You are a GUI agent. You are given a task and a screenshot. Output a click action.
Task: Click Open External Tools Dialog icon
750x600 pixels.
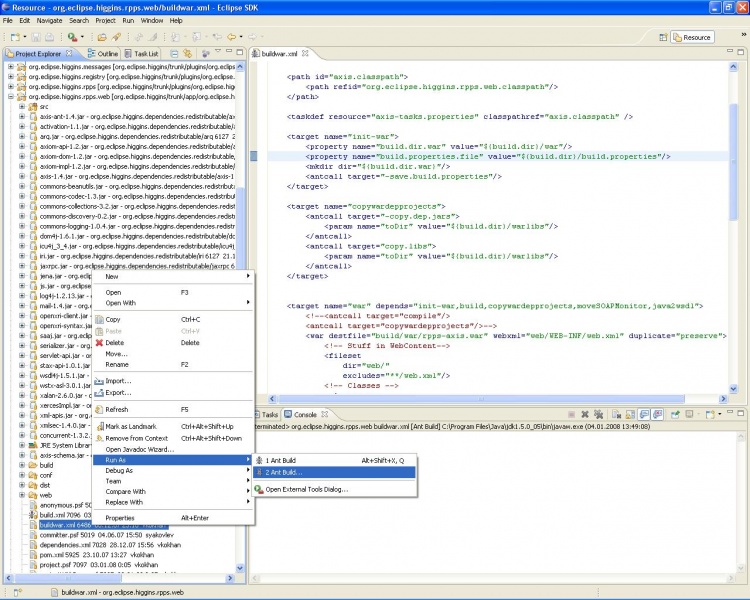[259, 489]
